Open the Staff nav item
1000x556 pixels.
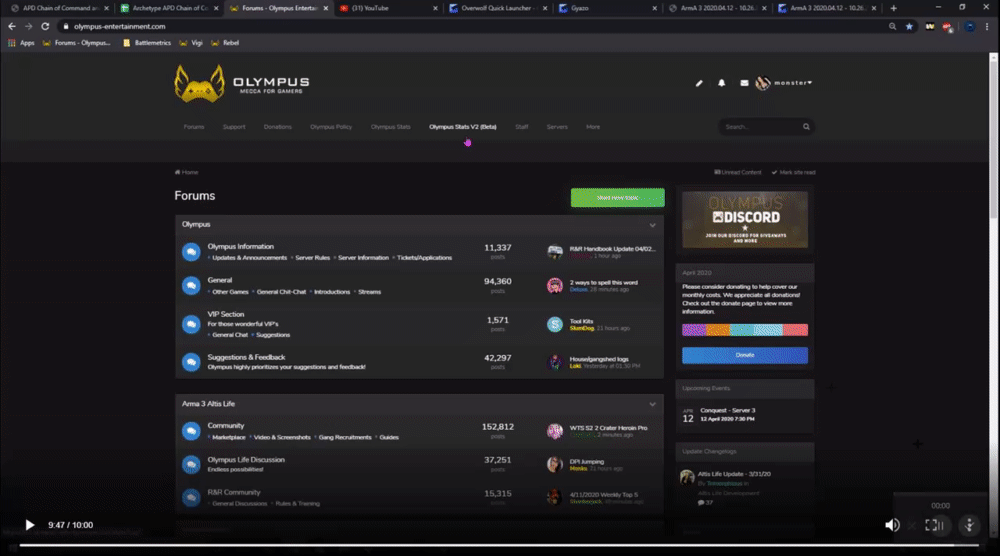pos(522,127)
